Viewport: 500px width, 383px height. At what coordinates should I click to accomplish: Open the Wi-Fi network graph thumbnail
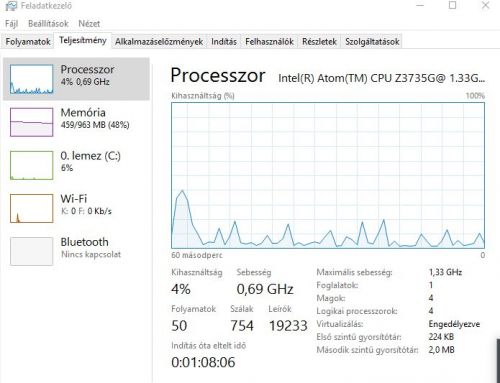click(31, 208)
